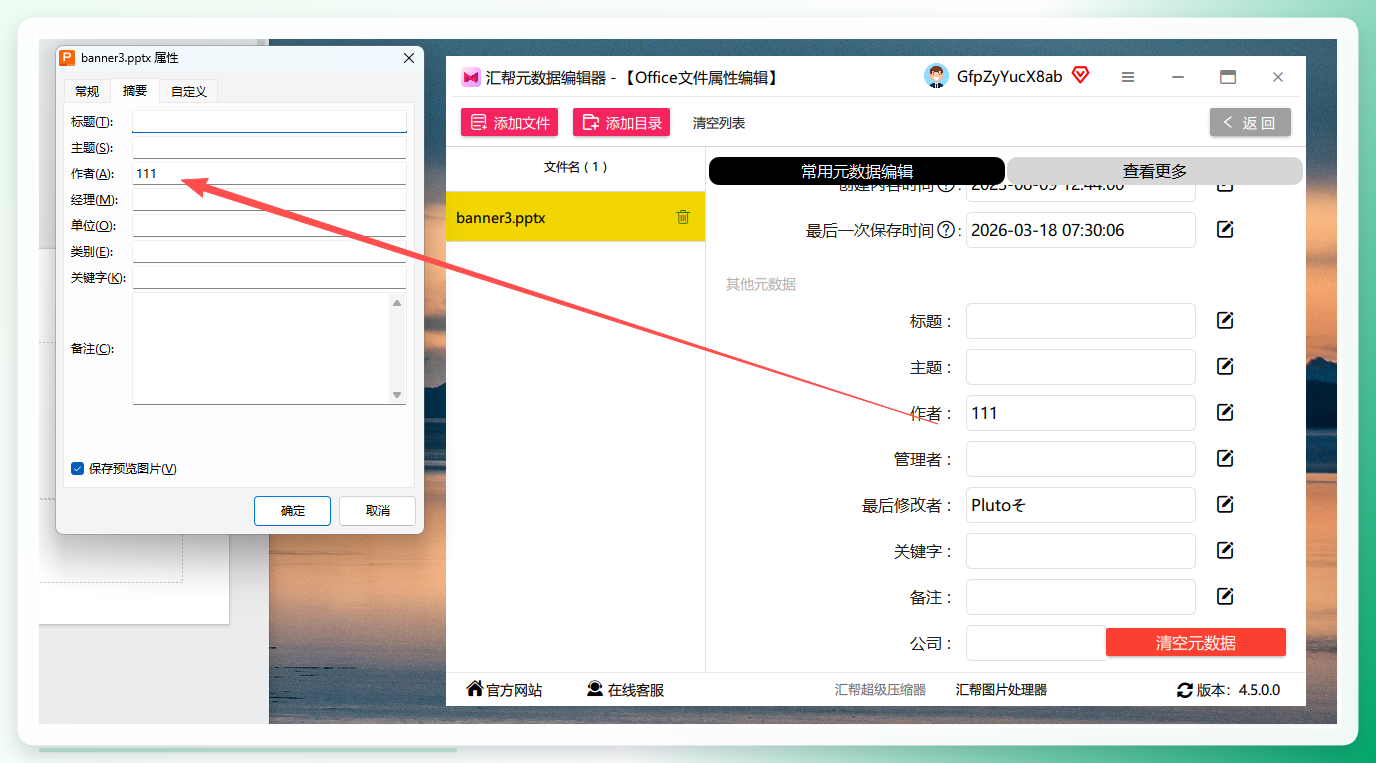Click the edit icon beside 备注 field
The height and width of the screenshot is (763, 1376).
coord(1225,597)
